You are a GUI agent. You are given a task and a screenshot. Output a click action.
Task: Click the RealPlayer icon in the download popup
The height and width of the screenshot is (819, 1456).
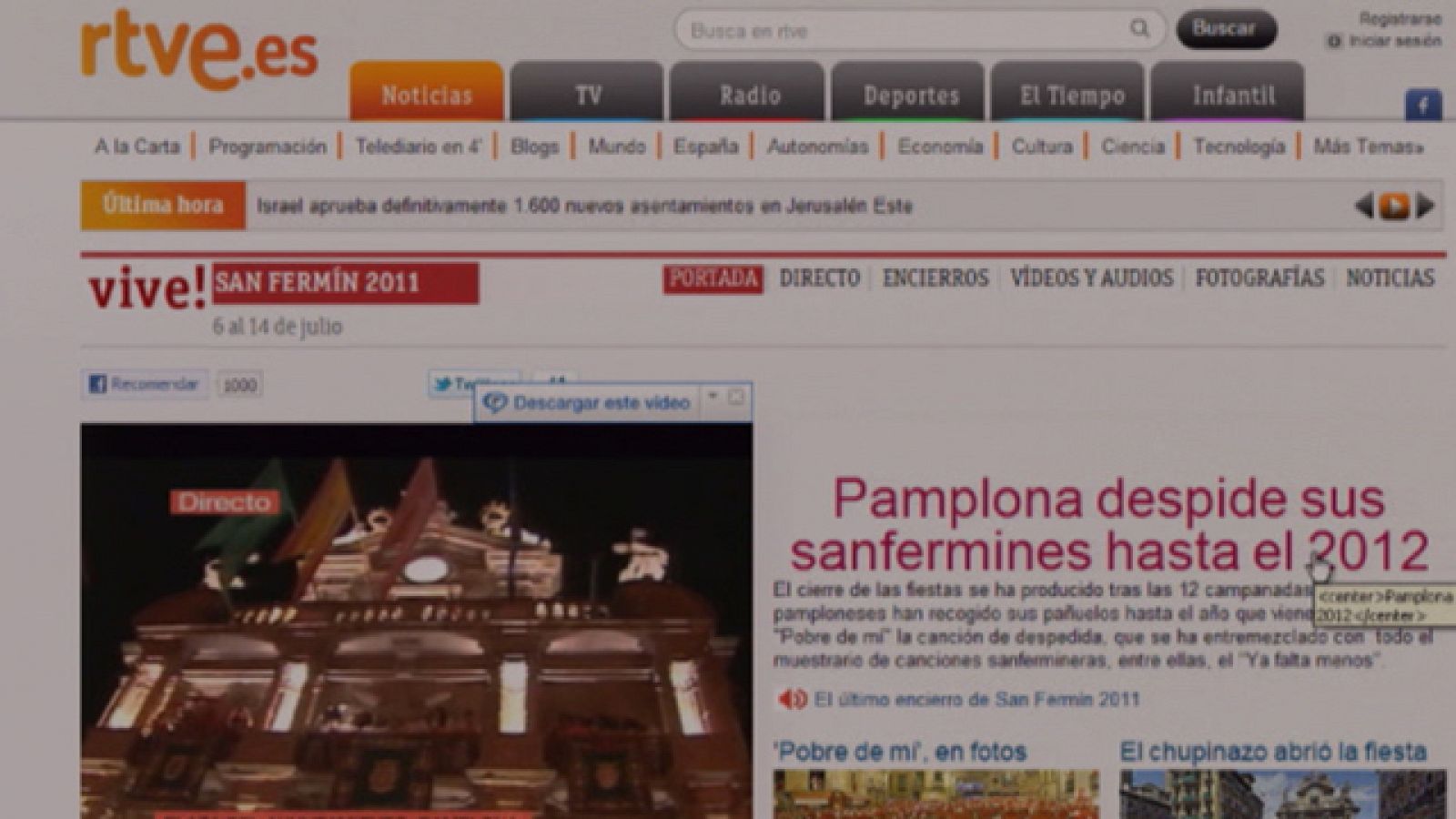pyautogui.click(x=494, y=400)
